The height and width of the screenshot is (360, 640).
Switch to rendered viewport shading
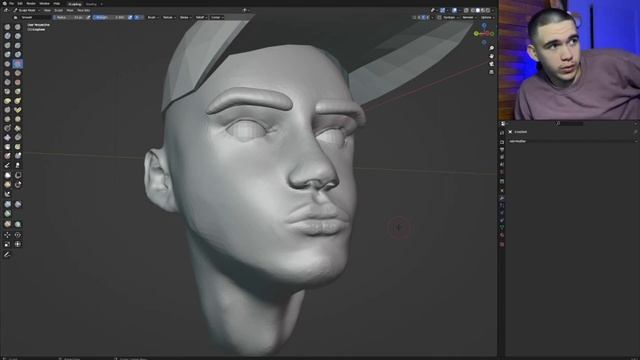pos(488,10)
